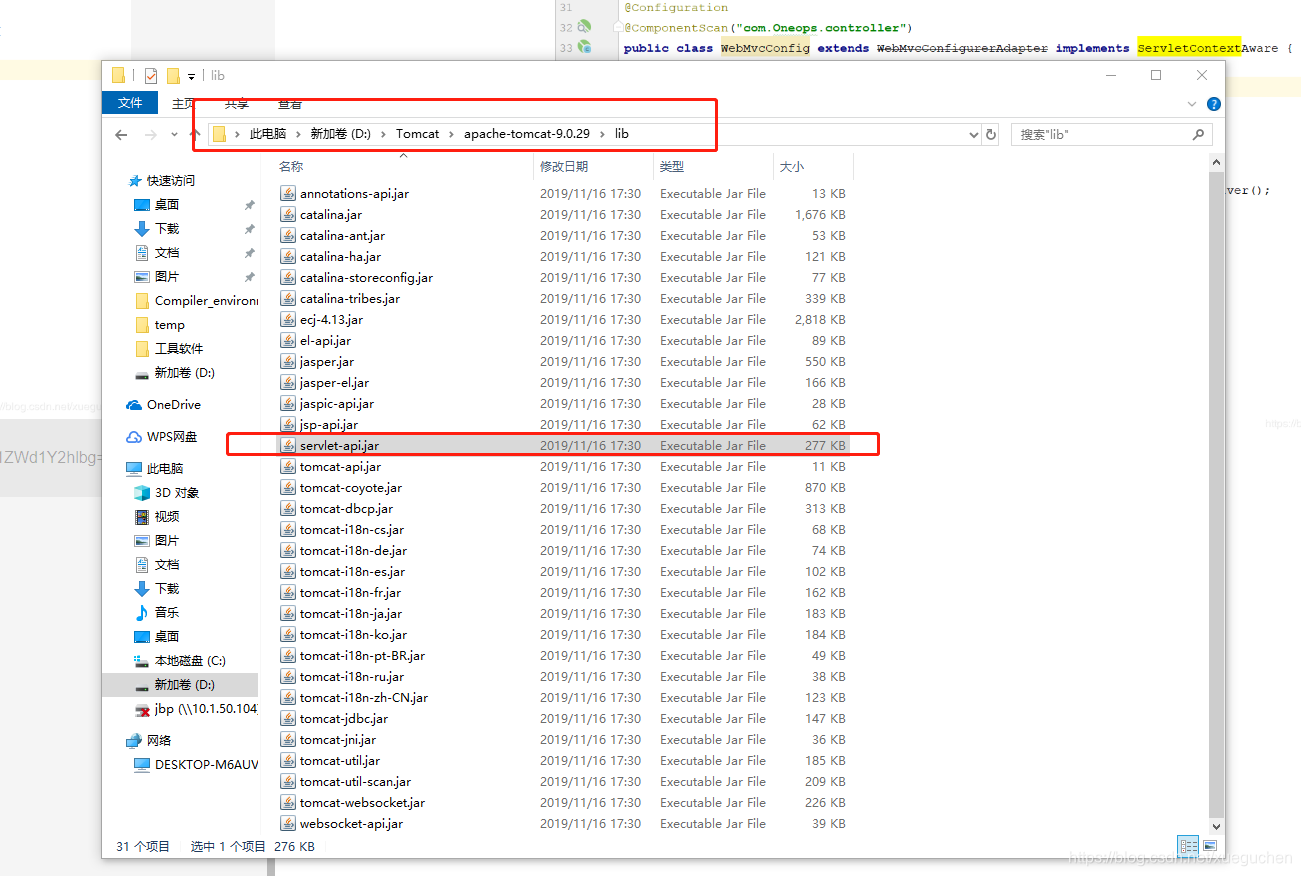
Task: Select the tomcat-dbcp.jar file icon
Action: 288,509
